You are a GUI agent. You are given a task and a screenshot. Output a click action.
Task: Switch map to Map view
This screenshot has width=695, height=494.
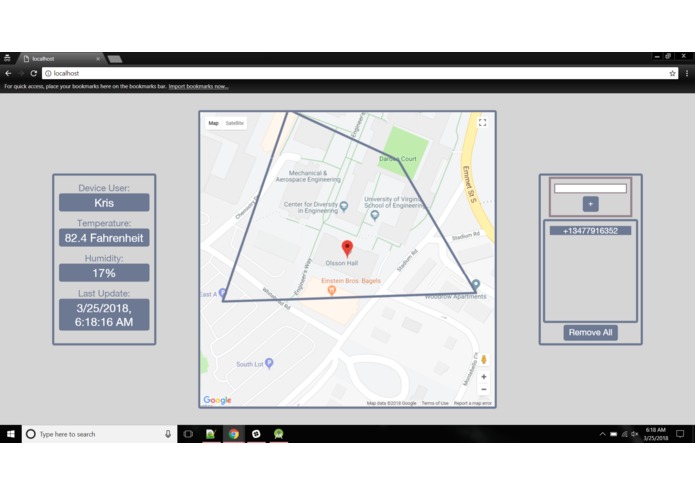click(x=213, y=123)
